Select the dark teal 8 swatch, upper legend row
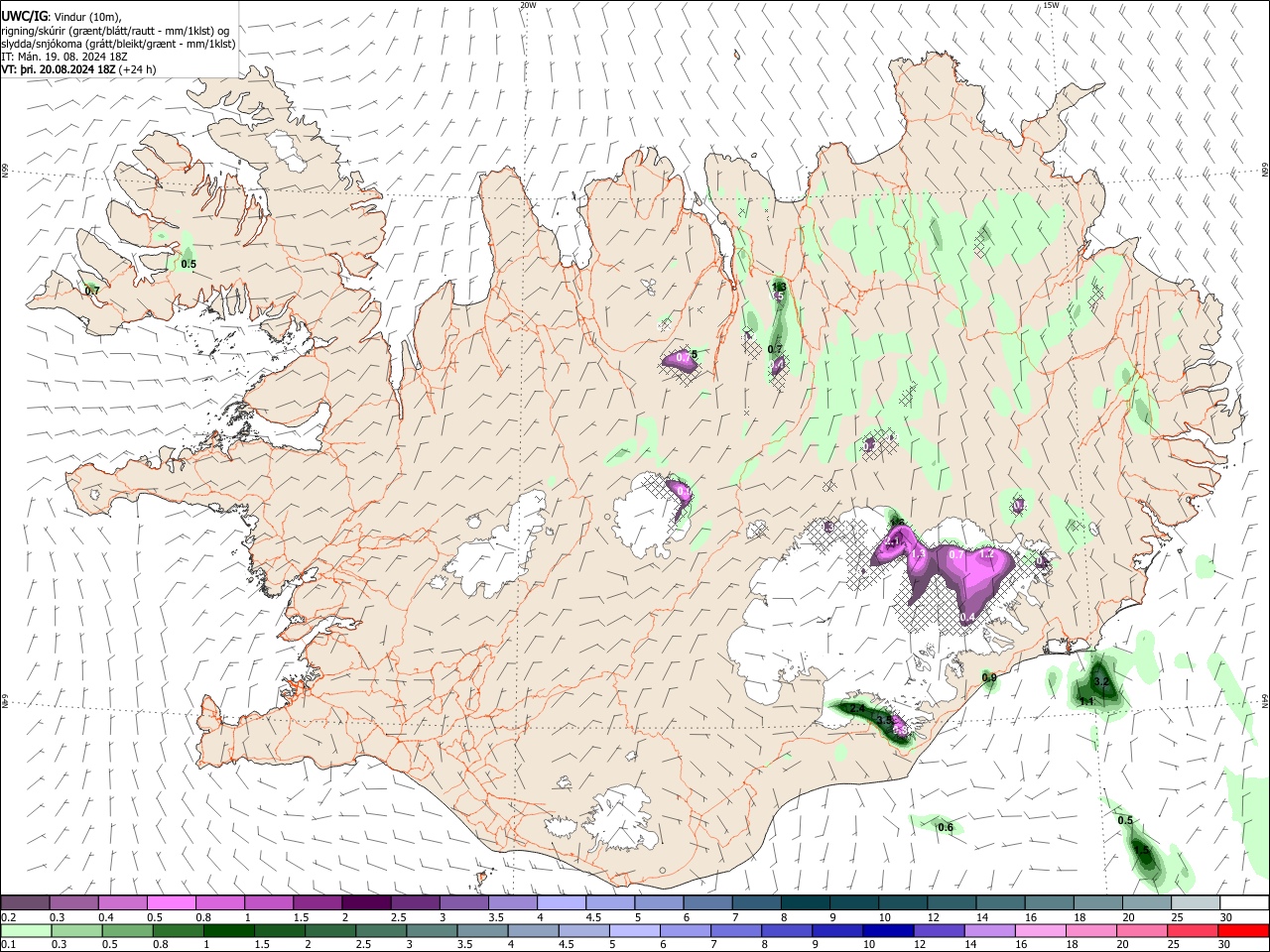 pyautogui.click(x=806, y=903)
